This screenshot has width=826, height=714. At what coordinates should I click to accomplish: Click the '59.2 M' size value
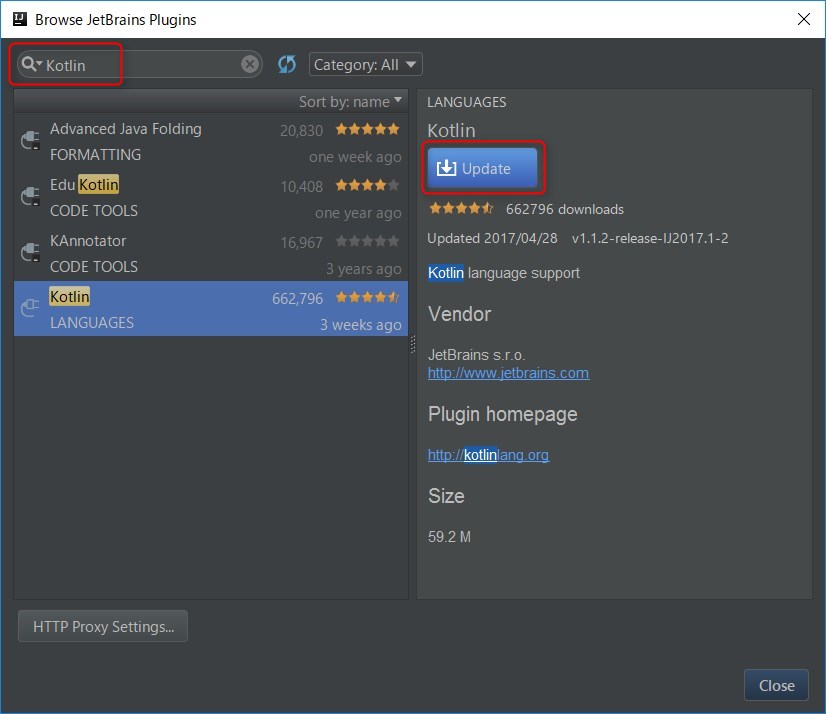(x=449, y=536)
